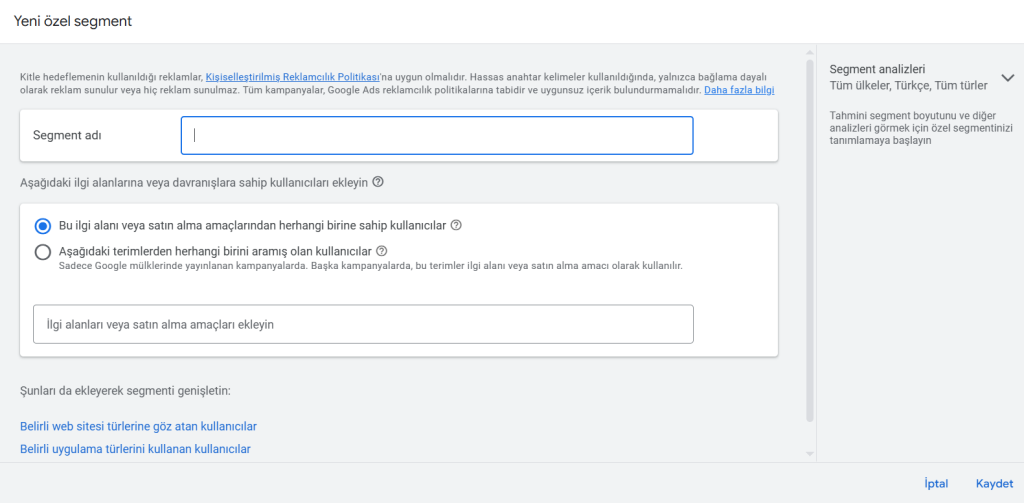The height and width of the screenshot is (503, 1024).
Task: Click the vertical scrollbar thumb
Action: pos(810,240)
